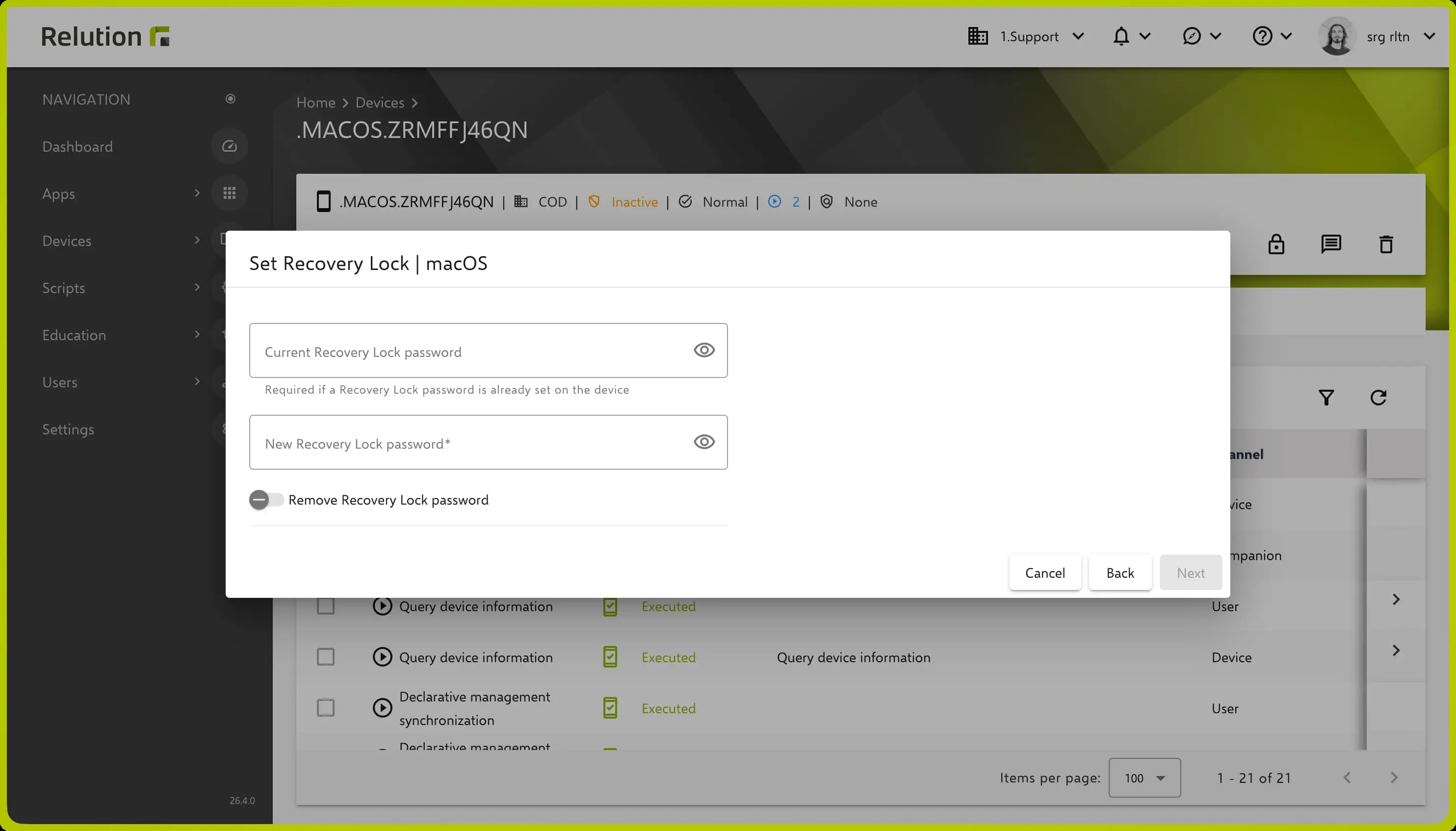The width and height of the screenshot is (1456, 831).
Task: Tick the checkbox beside Declarative management synchronization
Action: point(326,708)
